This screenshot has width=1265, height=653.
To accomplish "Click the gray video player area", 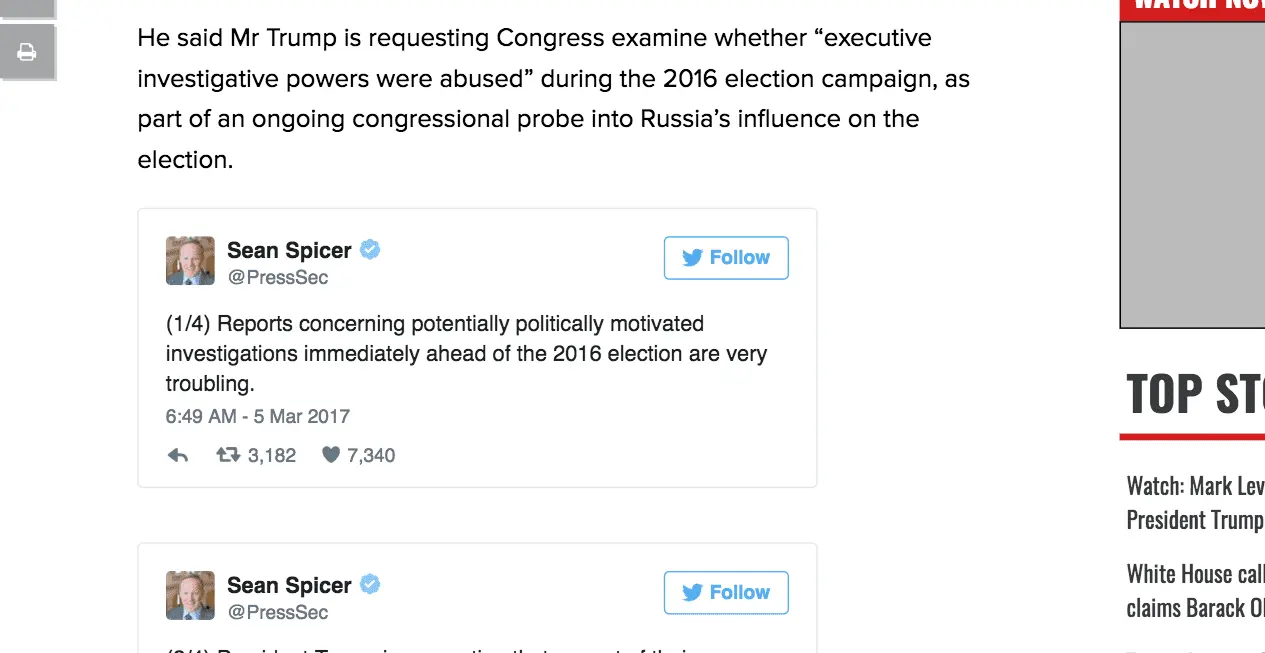I will pyautogui.click(x=1192, y=175).
